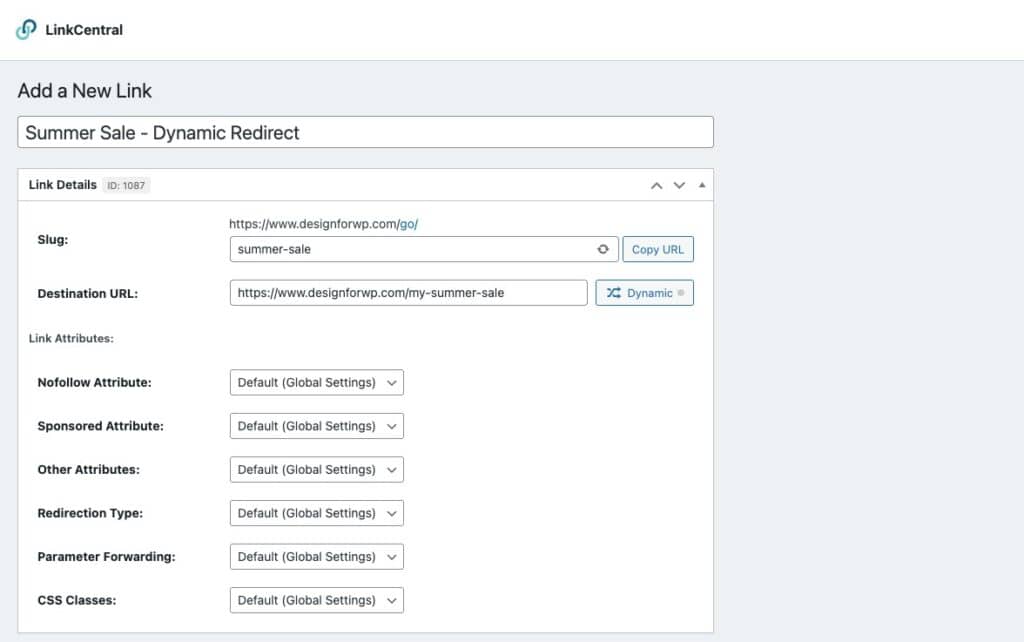Focus the link title field
This screenshot has width=1024, height=642.
(x=365, y=132)
